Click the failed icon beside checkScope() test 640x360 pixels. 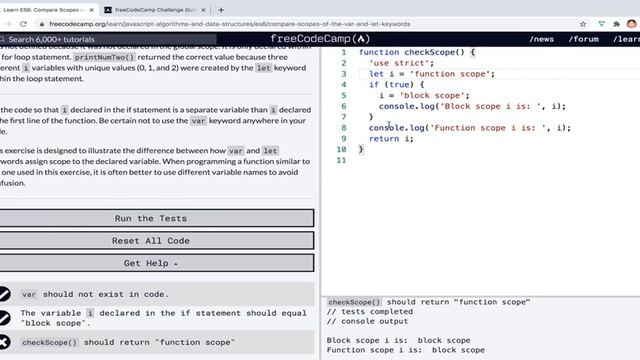[4, 342]
